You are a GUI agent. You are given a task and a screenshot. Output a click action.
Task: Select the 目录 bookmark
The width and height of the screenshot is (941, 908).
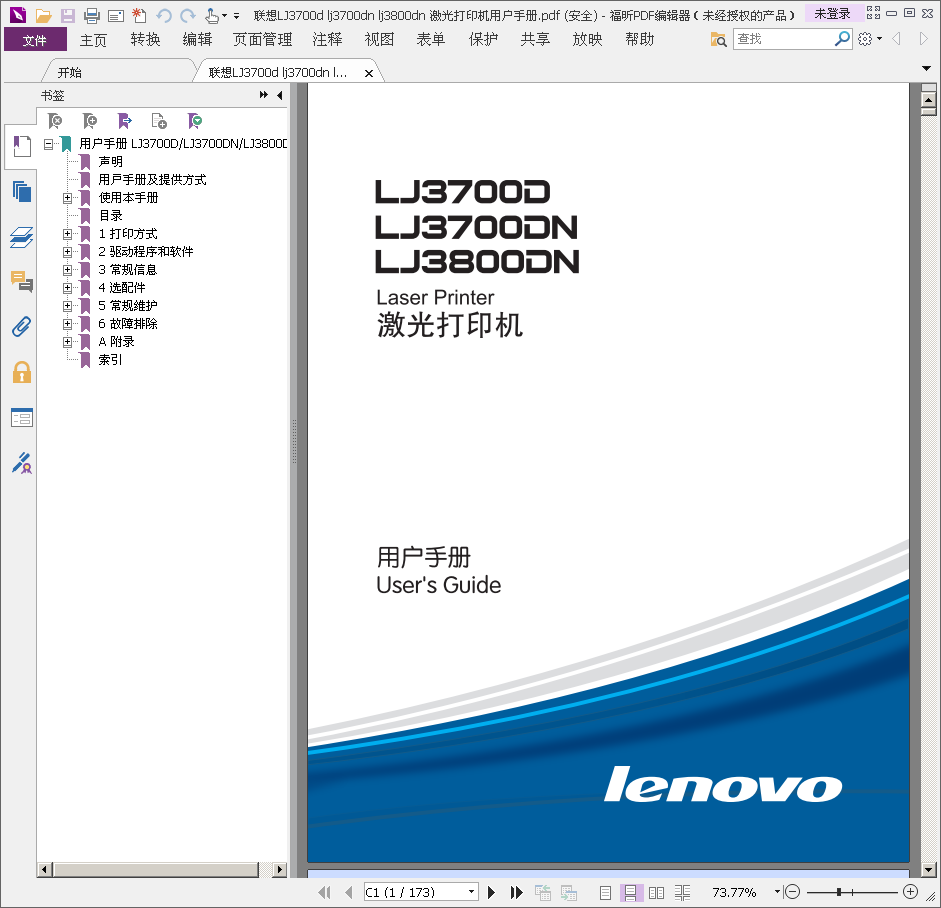click(x=110, y=215)
